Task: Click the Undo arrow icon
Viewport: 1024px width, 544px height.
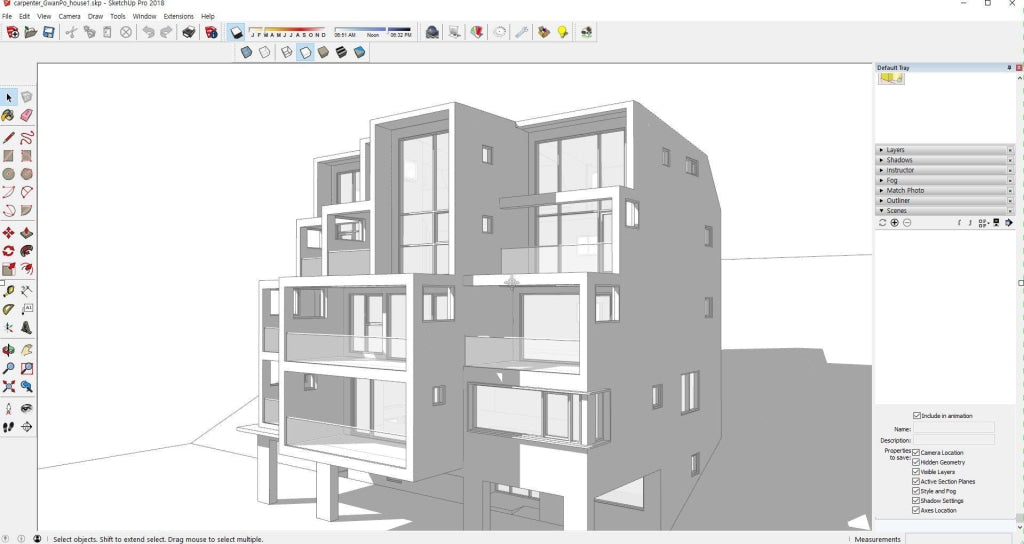Action: (149, 32)
